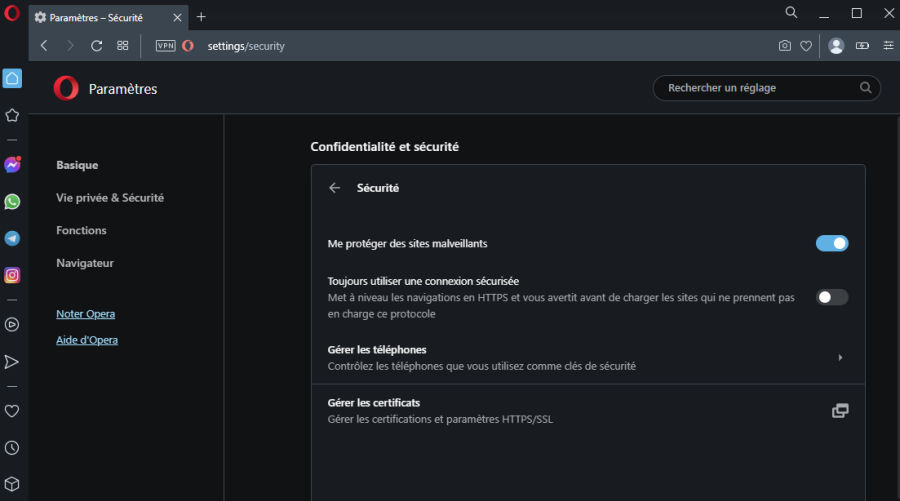Image resolution: width=900 pixels, height=501 pixels.
Task: Open Gérer les certificats external window
Action: click(840, 410)
